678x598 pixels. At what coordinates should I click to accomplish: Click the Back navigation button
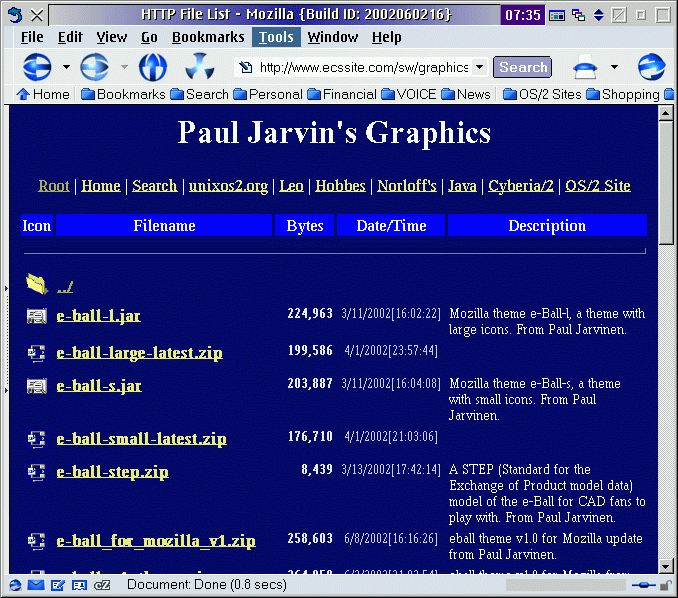(x=37, y=67)
